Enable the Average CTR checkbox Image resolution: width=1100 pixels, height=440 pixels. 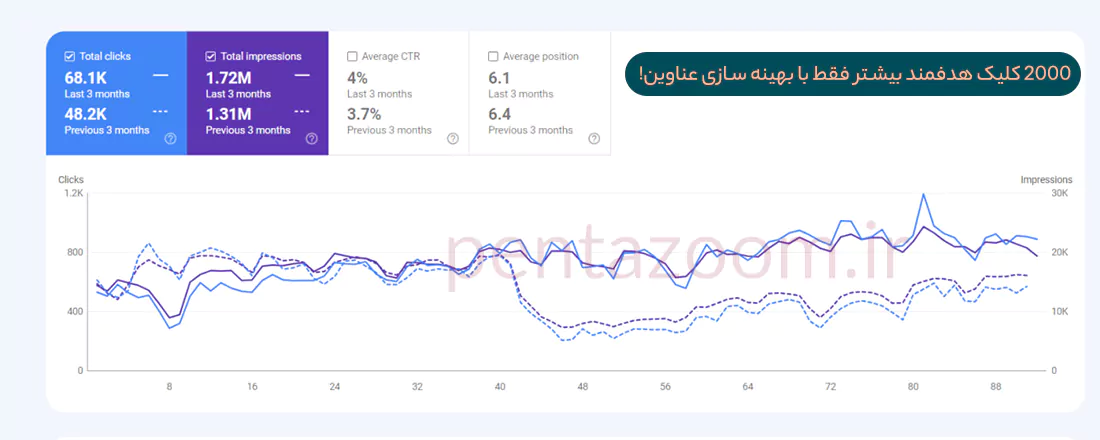coord(352,57)
